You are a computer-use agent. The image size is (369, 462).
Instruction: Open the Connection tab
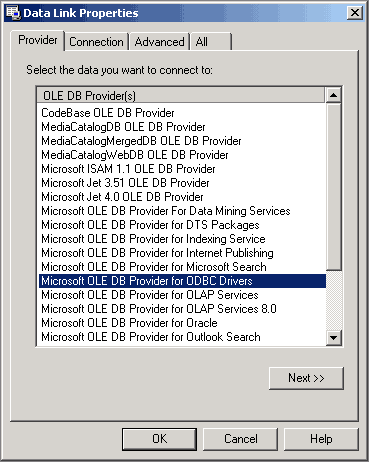tap(96, 42)
